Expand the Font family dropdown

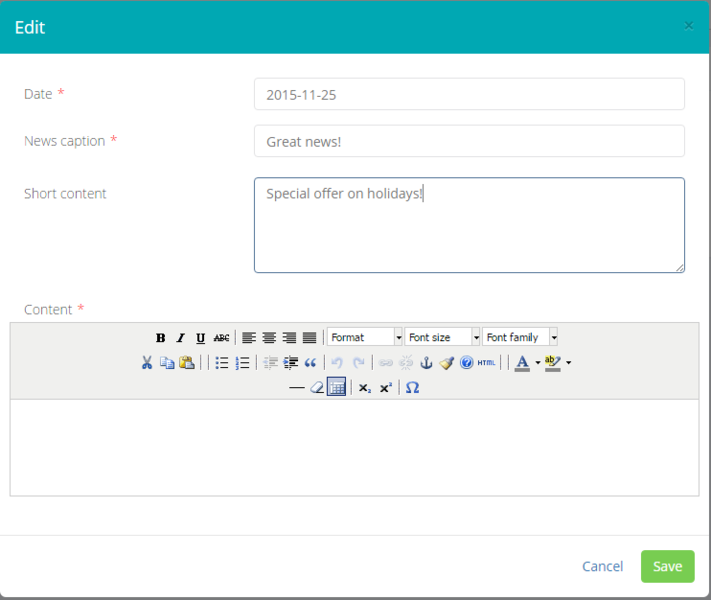(520, 338)
